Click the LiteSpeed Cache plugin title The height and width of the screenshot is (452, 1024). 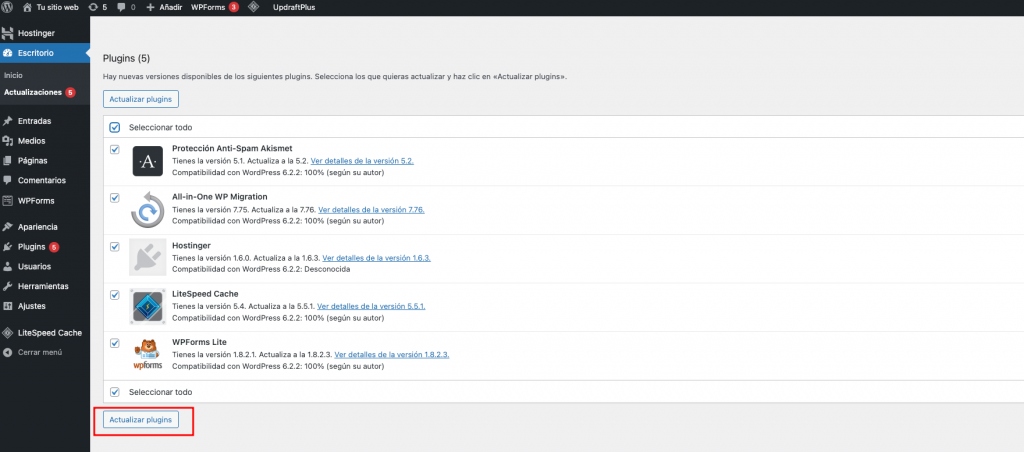click(x=205, y=294)
